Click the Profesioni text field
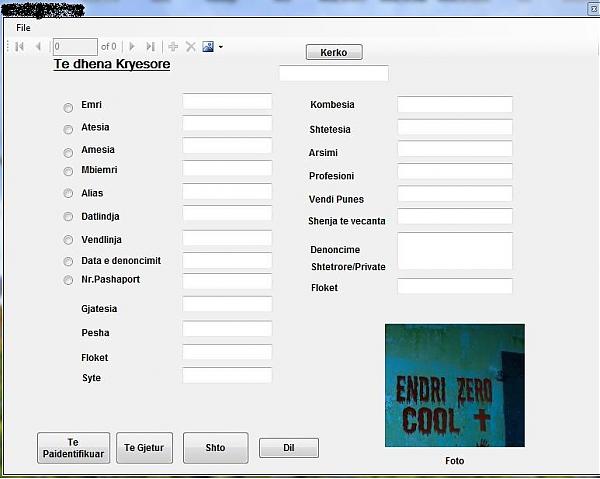This screenshot has height=479, width=600. pos(455,171)
